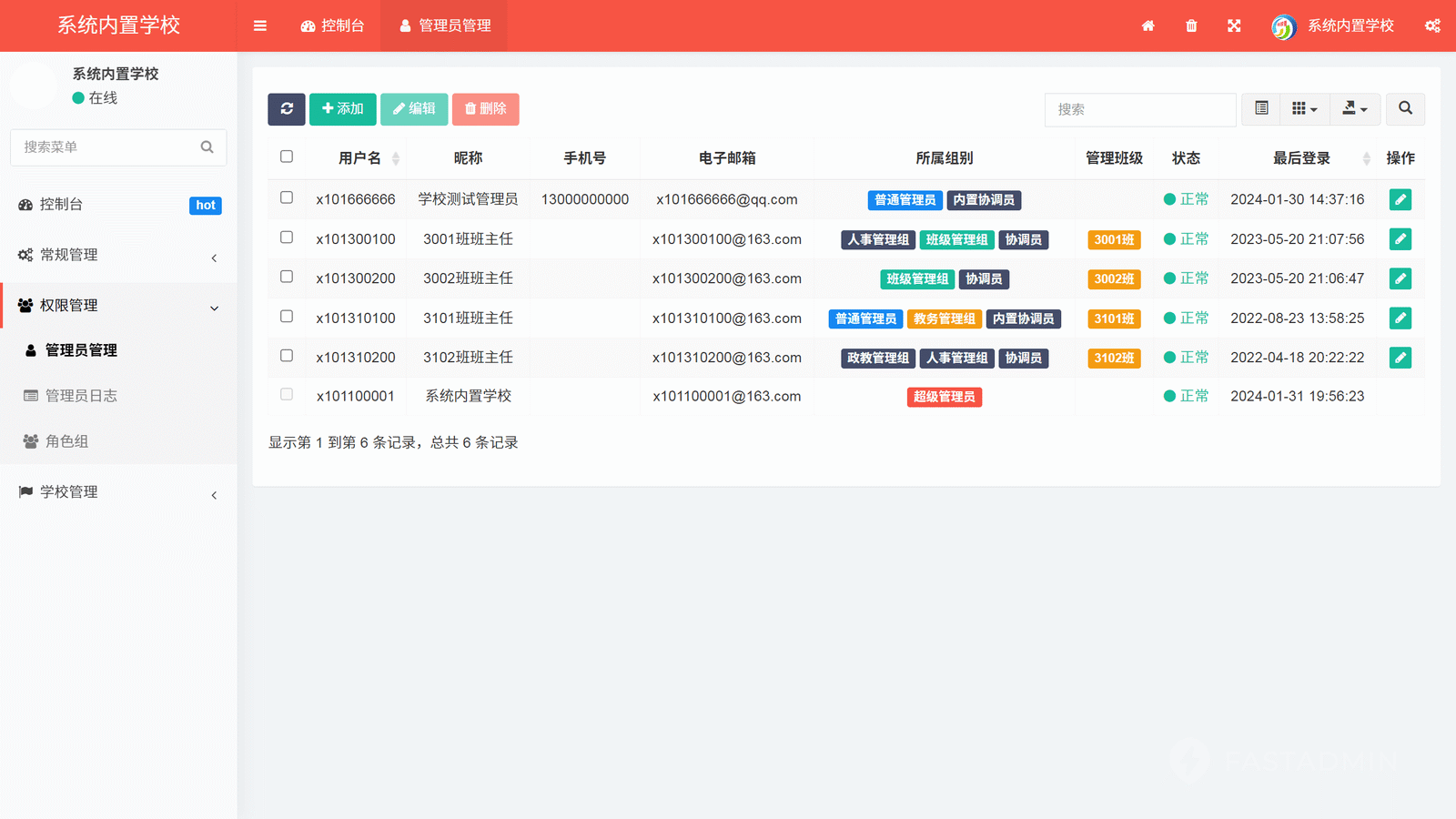Image resolution: width=1456 pixels, height=819 pixels.
Task: Open the columns visibility dropdown
Action: click(x=1304, y=109)
